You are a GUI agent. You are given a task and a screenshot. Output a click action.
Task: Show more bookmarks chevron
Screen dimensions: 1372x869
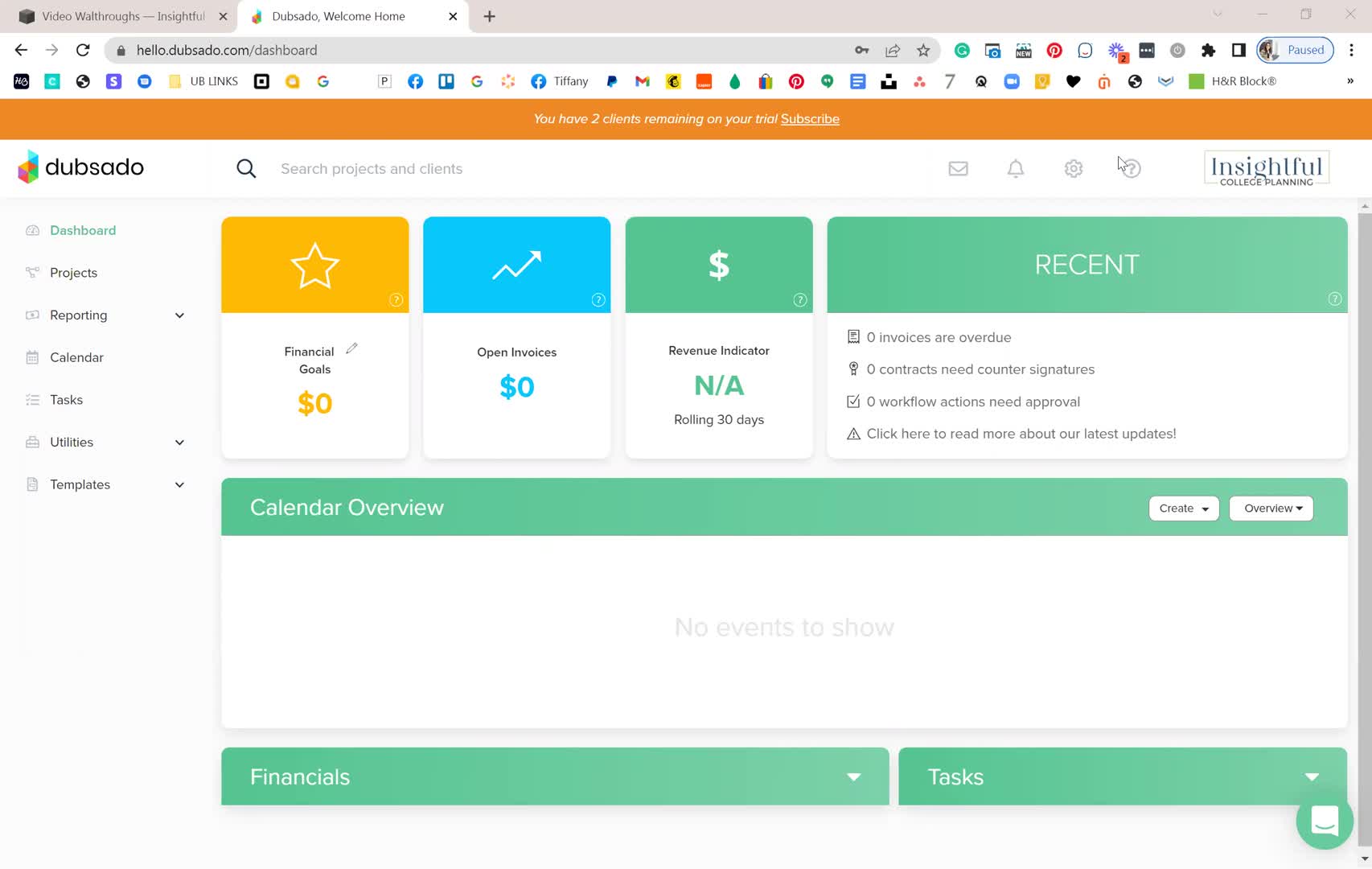click(1350, 81)
